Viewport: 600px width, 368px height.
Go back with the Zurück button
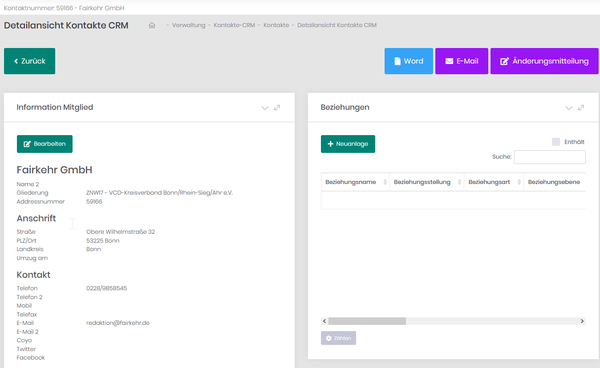[29, 61]
